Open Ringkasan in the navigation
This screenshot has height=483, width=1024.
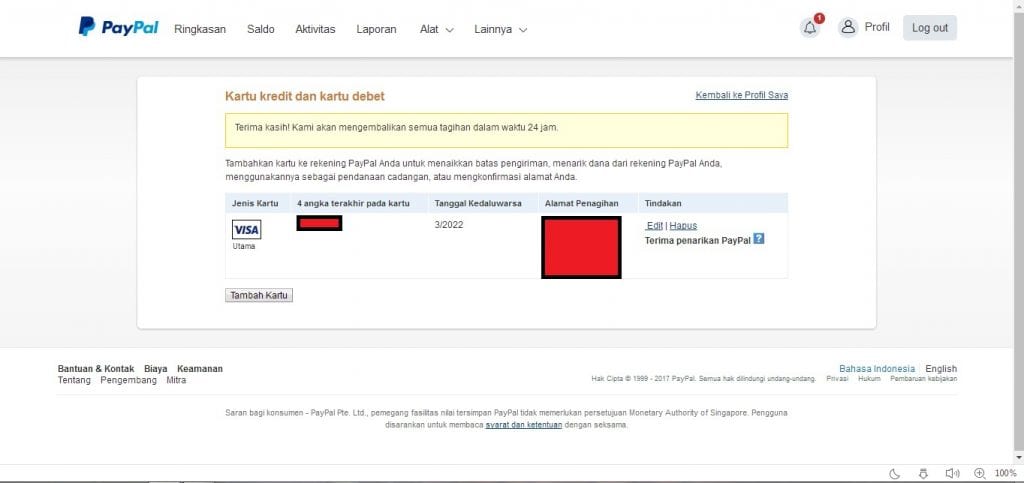point(200,29)
